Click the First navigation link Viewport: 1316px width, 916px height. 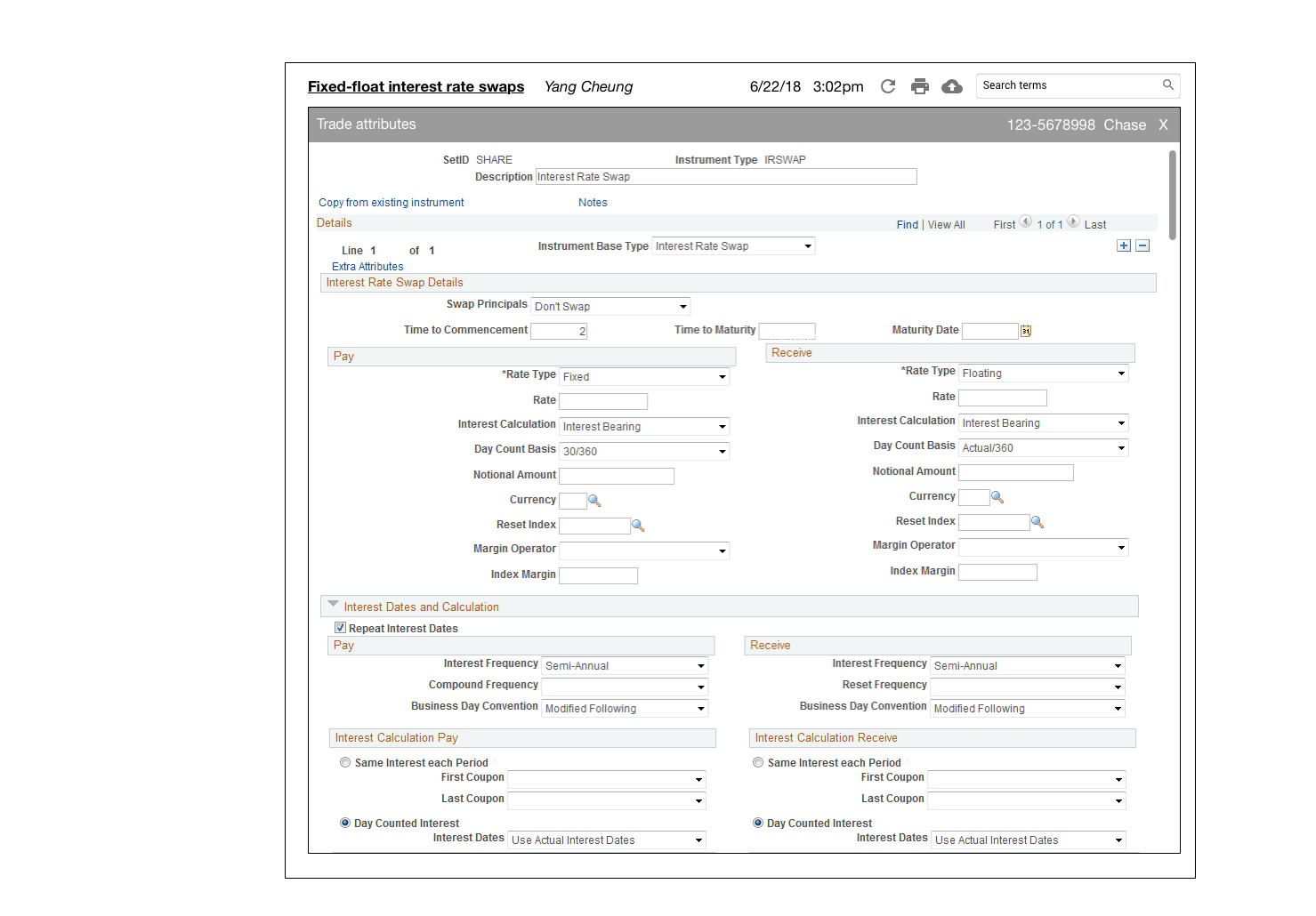tap(1005, 225)
